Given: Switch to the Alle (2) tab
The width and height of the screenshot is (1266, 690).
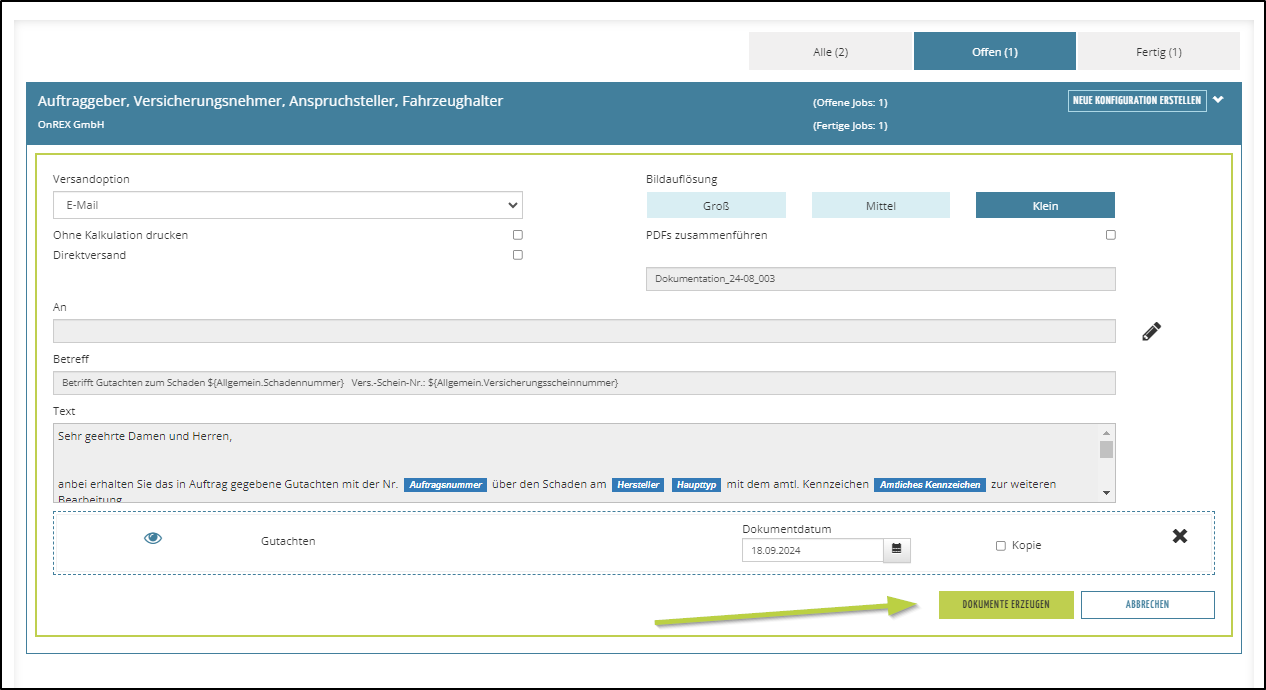Looking at the screenshot, I should click(830, 51).
